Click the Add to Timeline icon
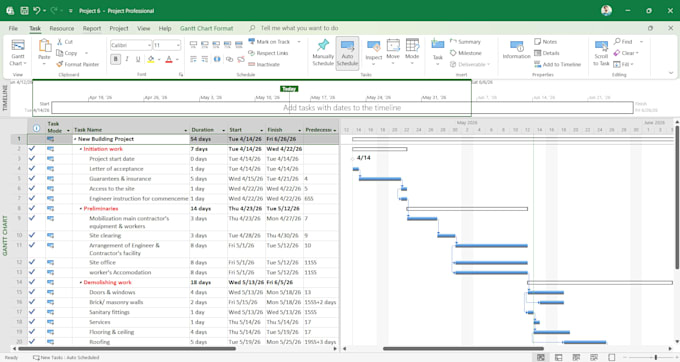Screen dimensions: 680x362 click(537, 64)
